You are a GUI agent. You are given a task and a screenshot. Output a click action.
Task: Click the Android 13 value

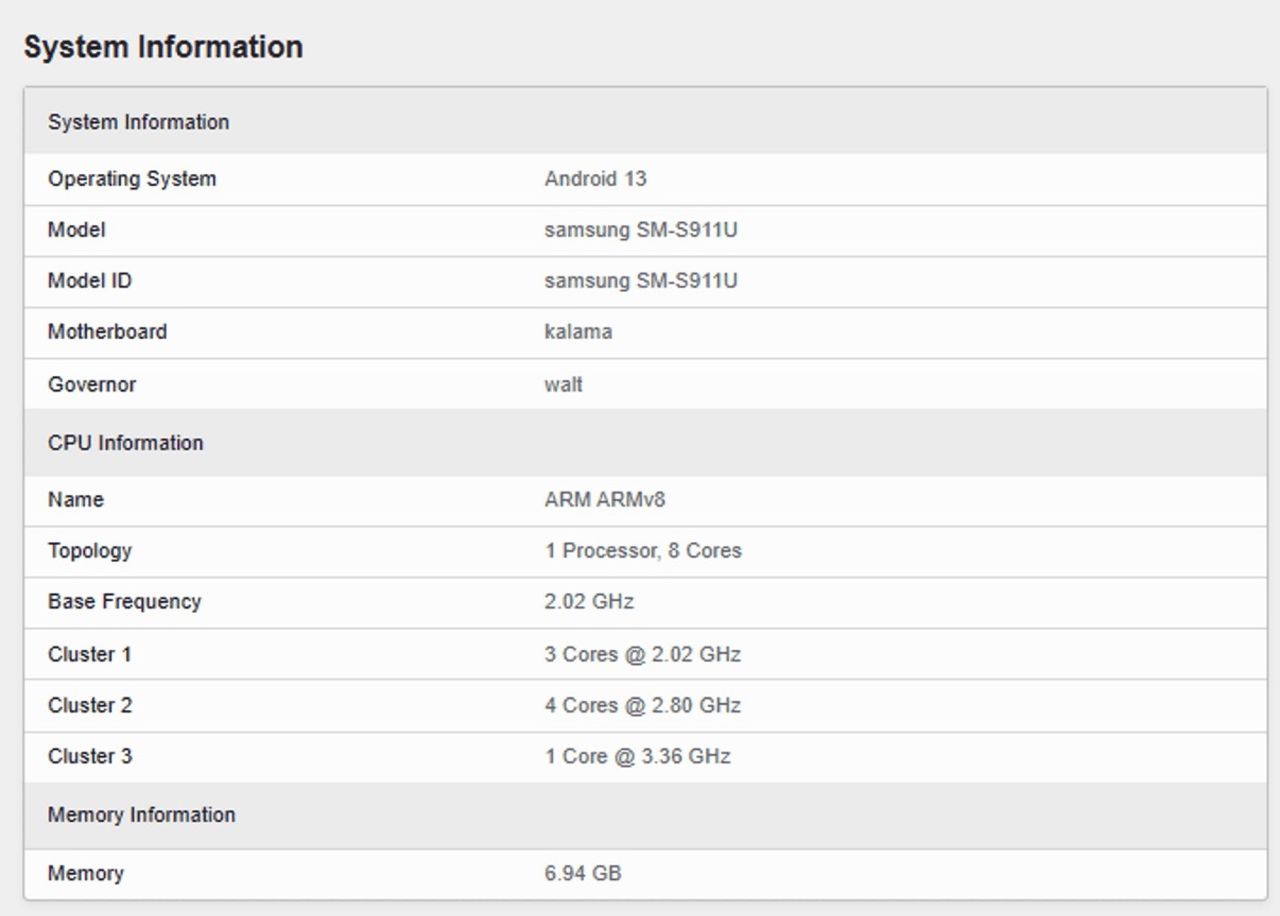(x=595, y=179)
